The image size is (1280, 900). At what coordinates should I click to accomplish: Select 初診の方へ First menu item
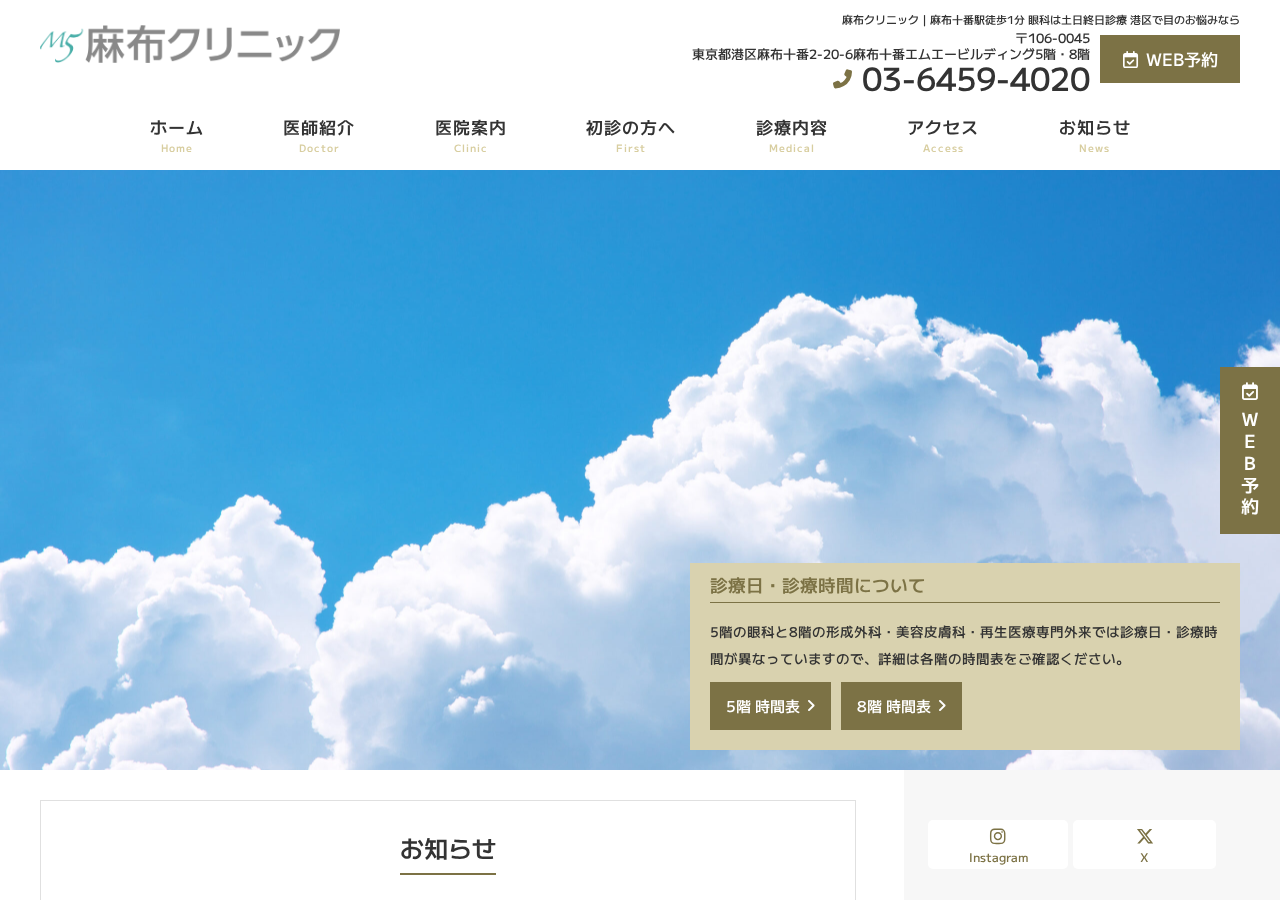point(631,135)
